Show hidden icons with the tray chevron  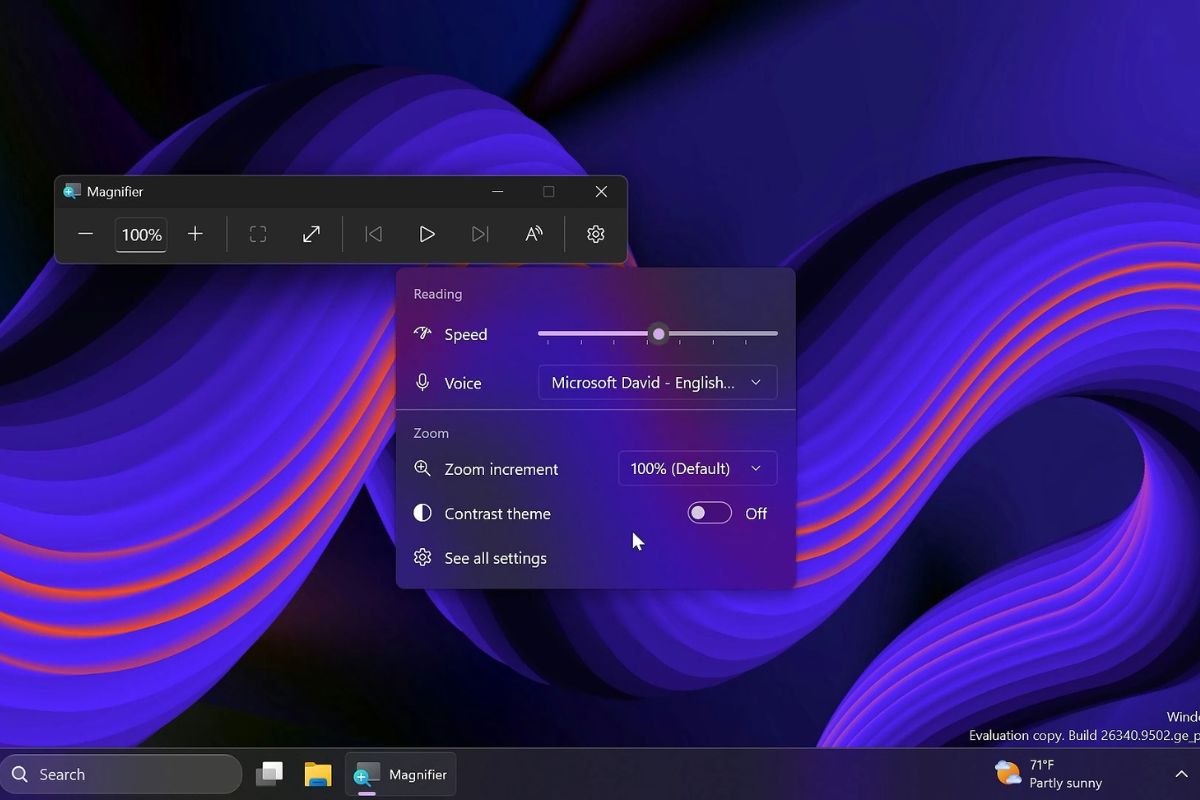(x=1180, y=774)
